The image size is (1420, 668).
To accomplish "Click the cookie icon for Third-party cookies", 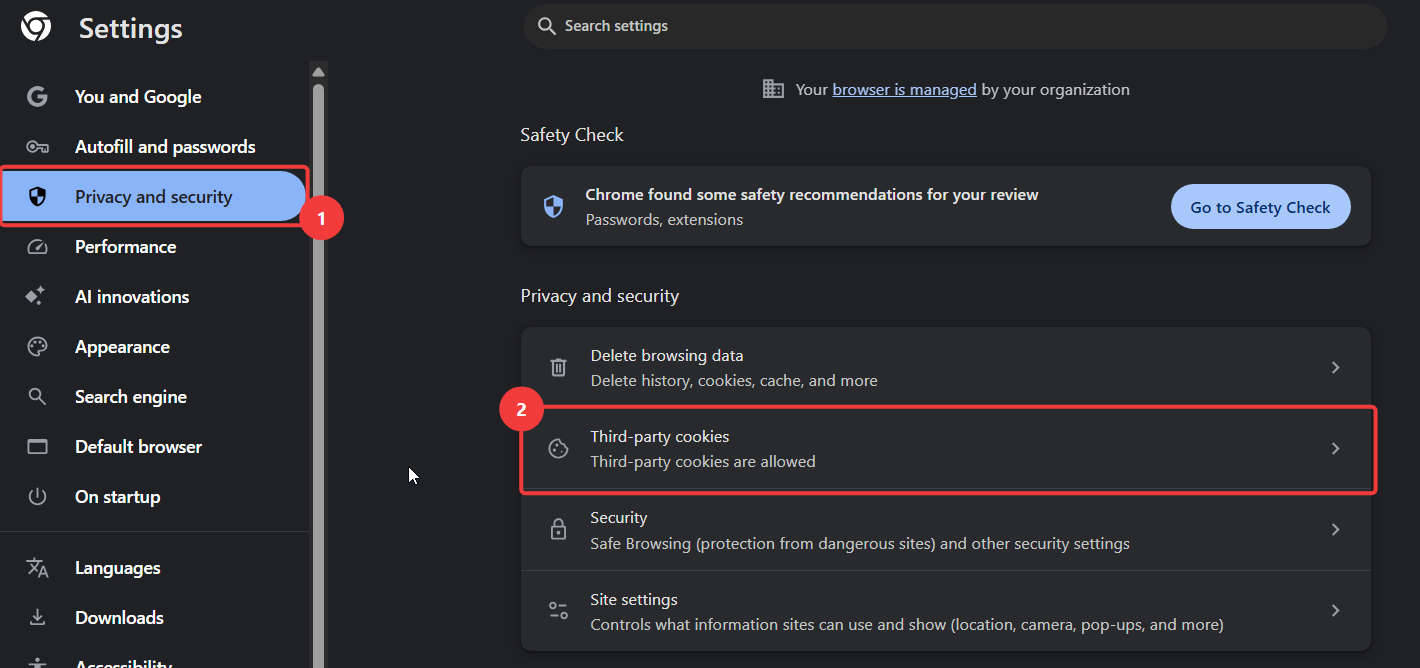I will pyautogui.click(x=559, y=449).
